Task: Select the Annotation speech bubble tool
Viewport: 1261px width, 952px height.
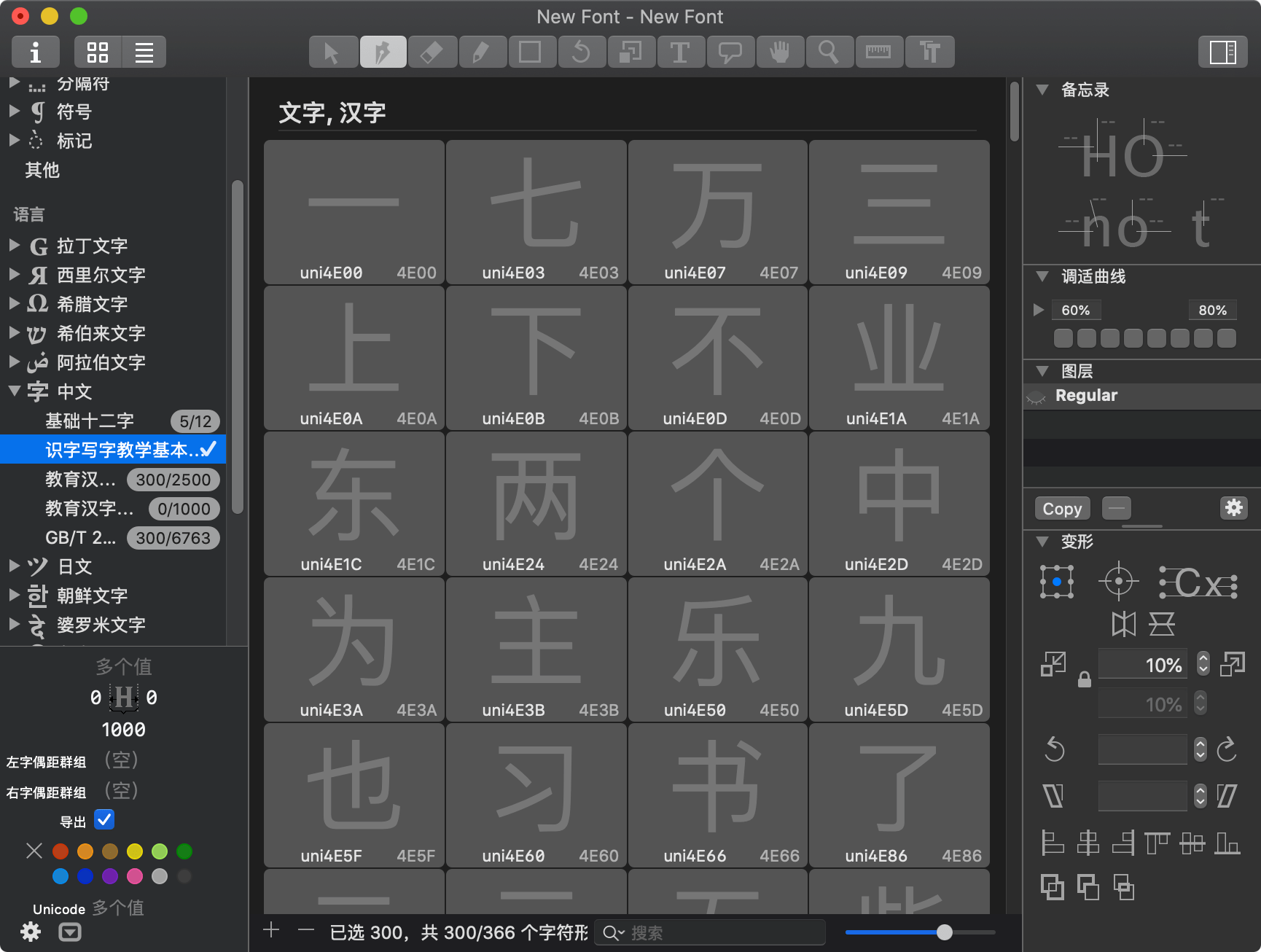Action: (x=730, y=52)
